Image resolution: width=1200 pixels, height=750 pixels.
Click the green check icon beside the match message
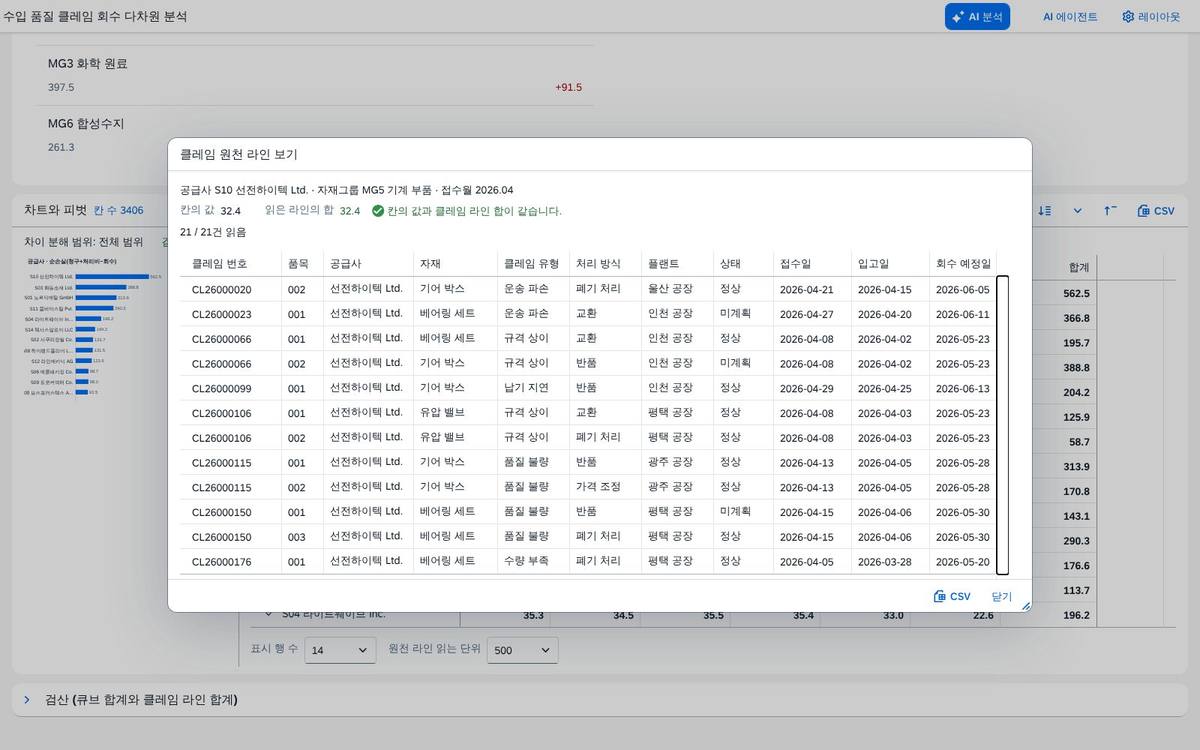click(x=378, y=211)
